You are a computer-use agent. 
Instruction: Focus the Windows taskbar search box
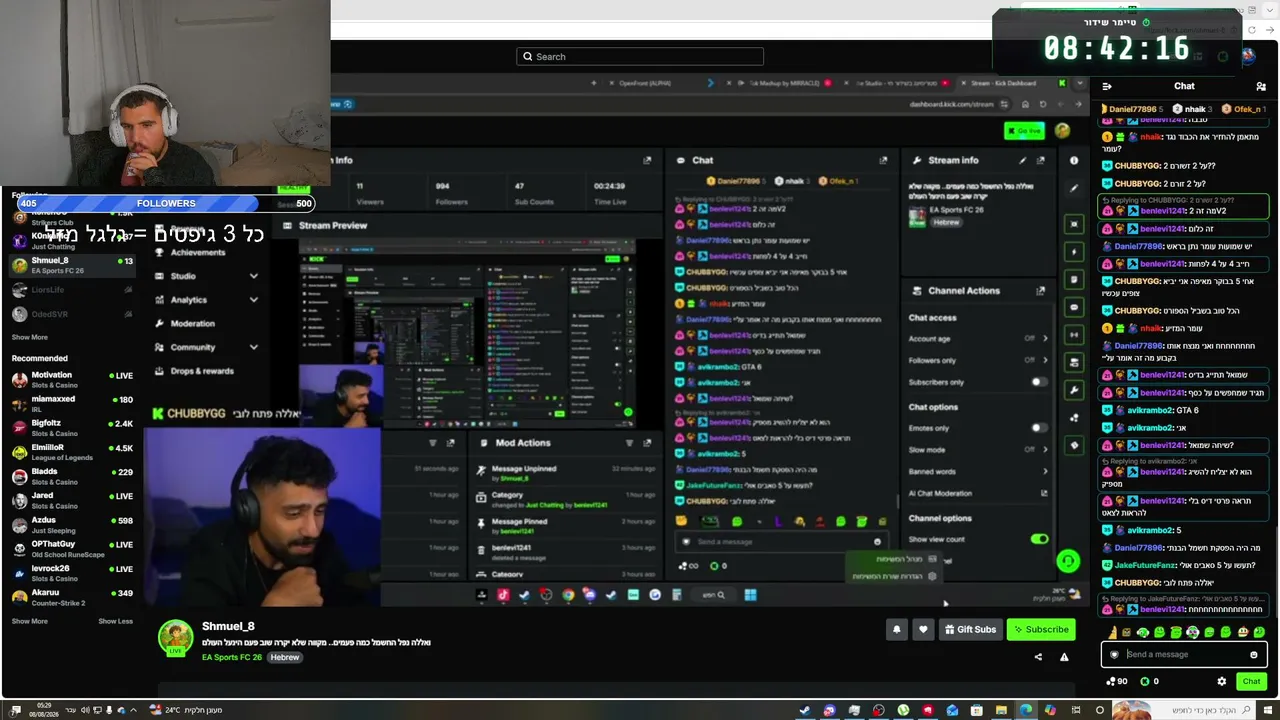(1184, 710)
